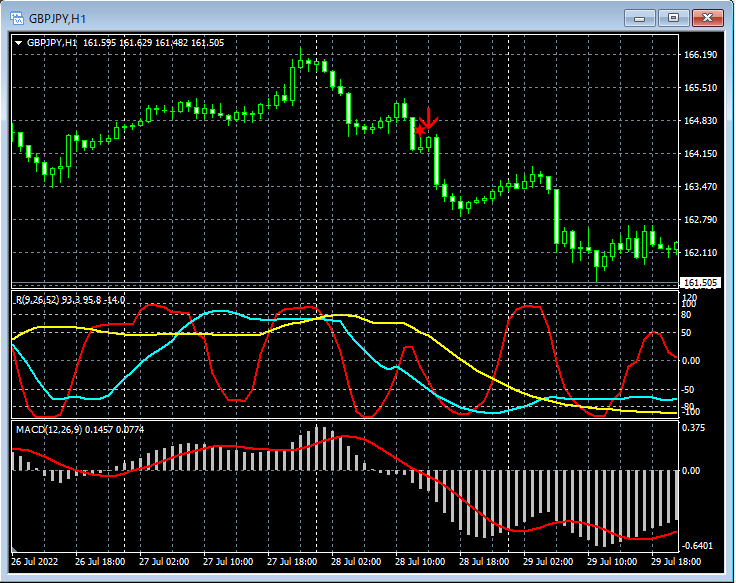This screenshot has width=736, height=583.
Task: Click the 27 Jul 18:00 time label
Action: tap(292, 562)
